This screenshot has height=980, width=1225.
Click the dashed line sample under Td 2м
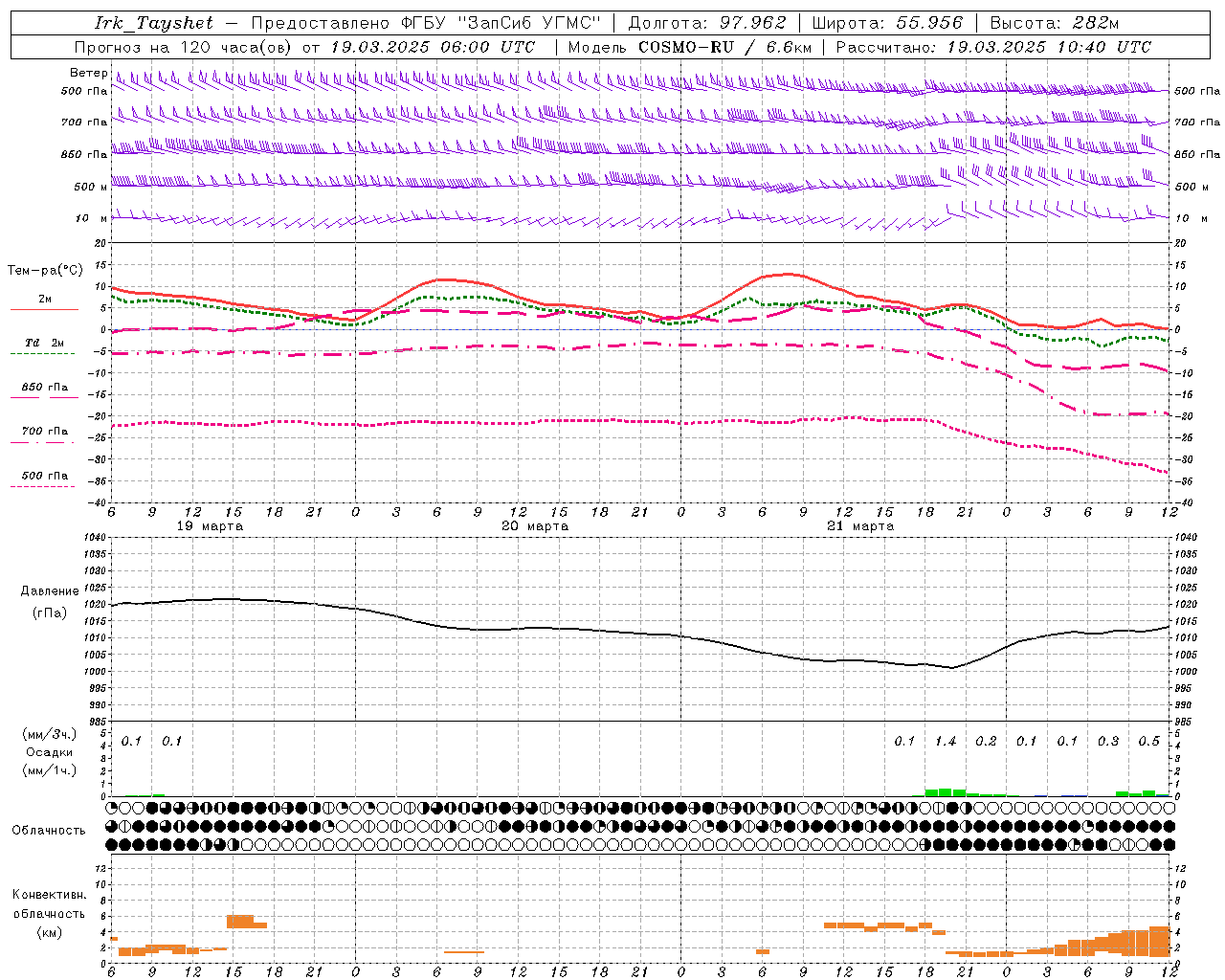click(42, 354)
